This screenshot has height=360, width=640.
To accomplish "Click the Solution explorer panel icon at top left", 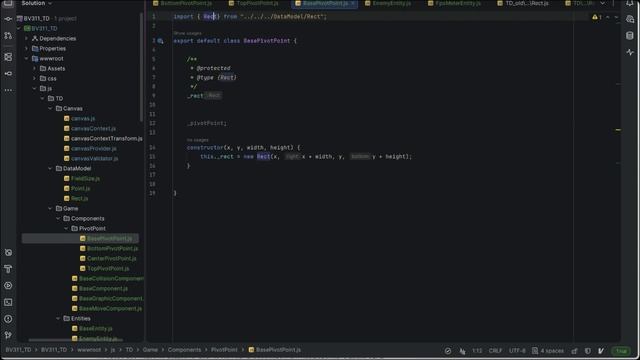I will pos(8,3).
